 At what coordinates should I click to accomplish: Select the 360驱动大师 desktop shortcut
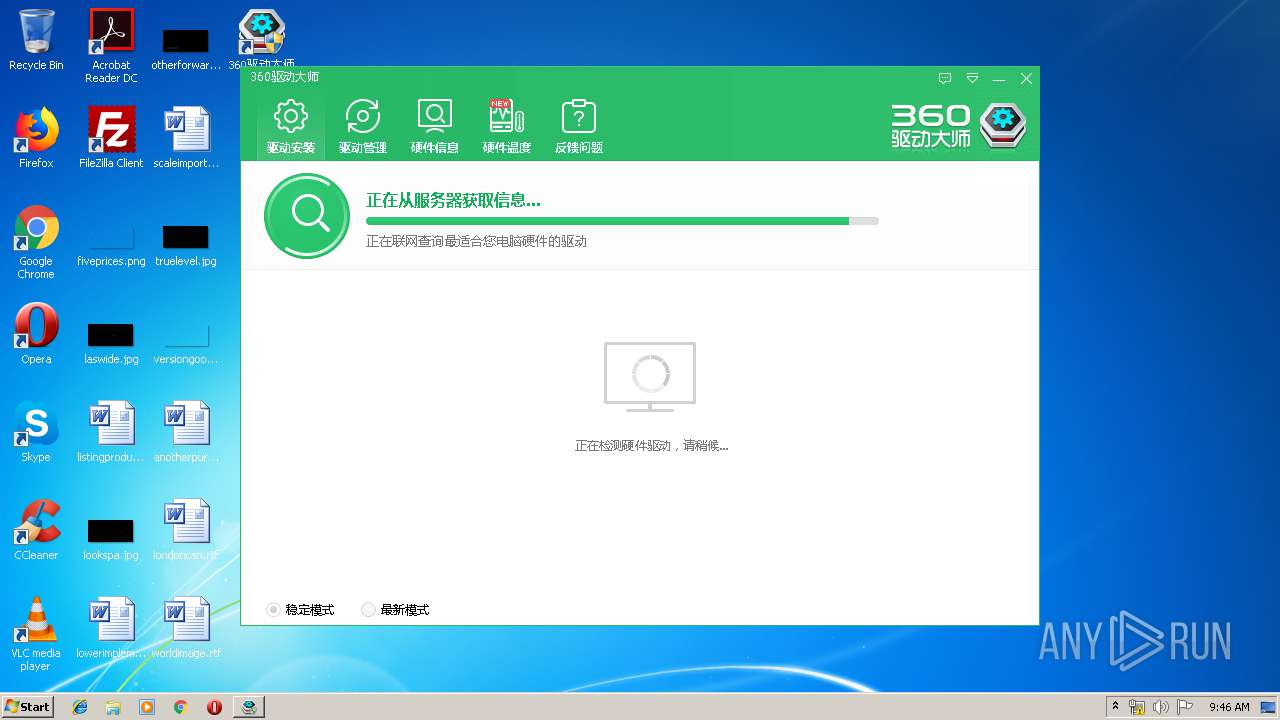pos(262,40)
